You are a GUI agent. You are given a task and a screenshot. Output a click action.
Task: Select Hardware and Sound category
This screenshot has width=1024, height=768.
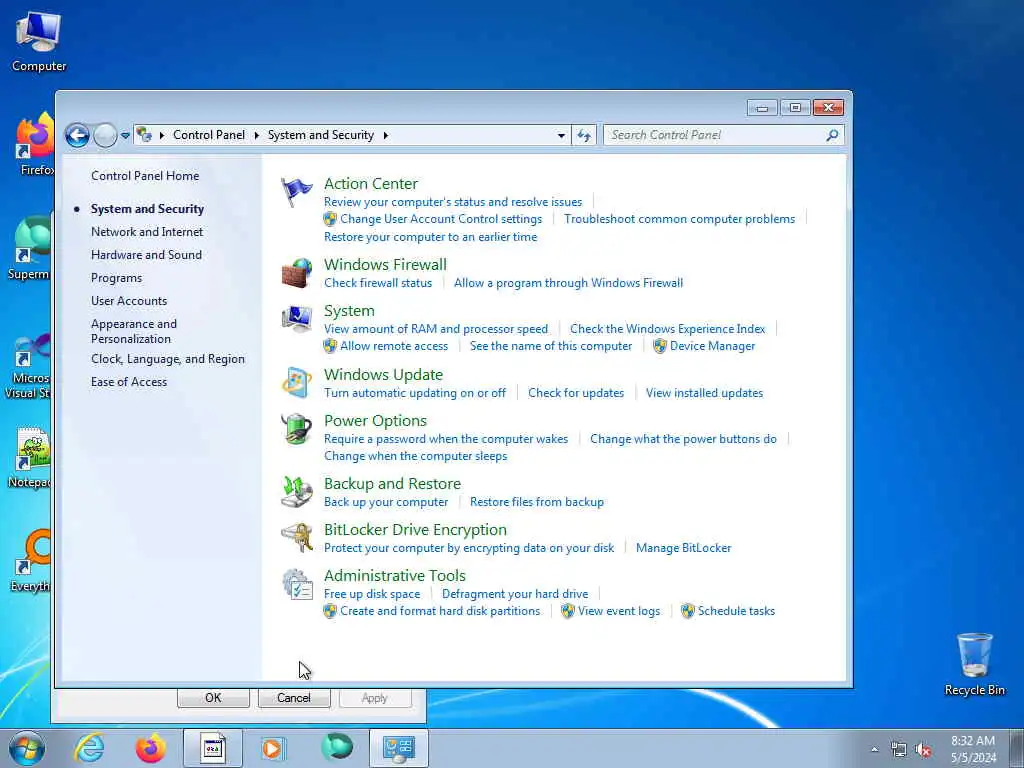146,255
